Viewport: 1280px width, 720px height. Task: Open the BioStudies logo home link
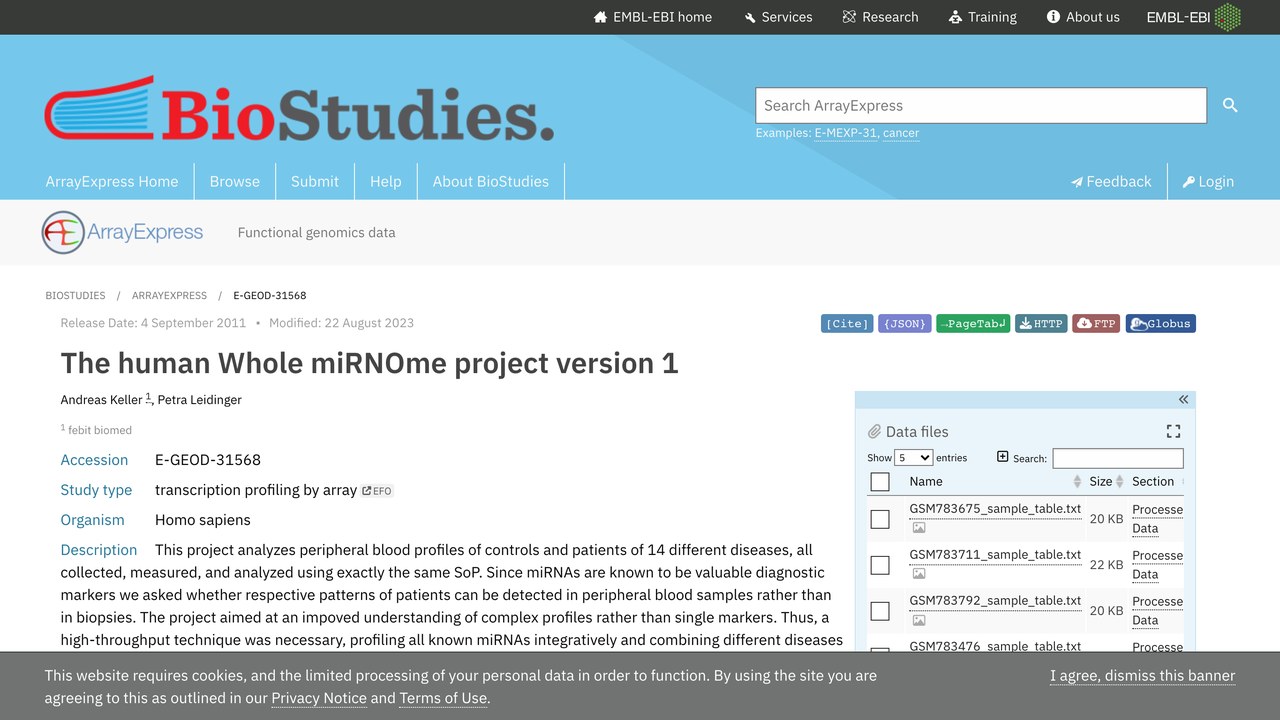point(299,108)
